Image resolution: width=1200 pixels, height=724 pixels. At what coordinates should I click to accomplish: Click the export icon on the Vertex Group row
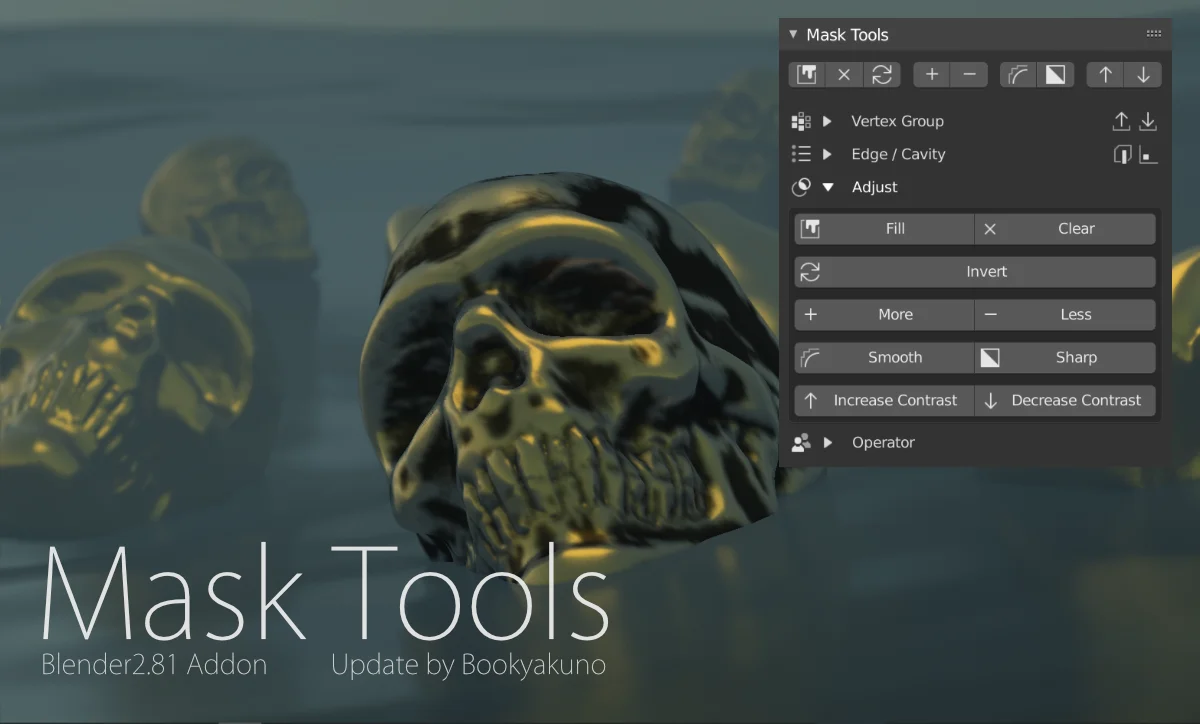coord(1121,121)
